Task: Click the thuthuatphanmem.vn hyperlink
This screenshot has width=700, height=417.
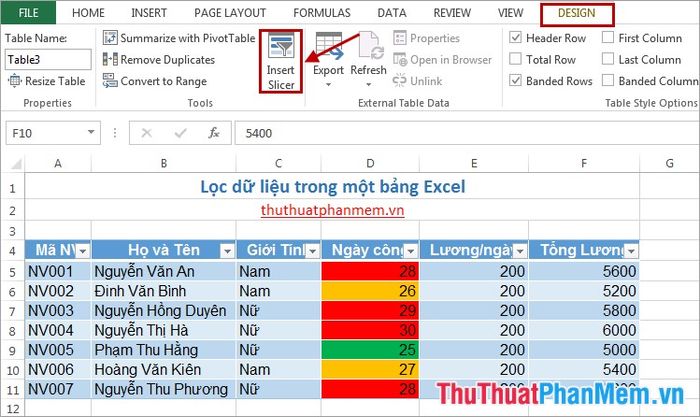Action: (x=333, y=210)
